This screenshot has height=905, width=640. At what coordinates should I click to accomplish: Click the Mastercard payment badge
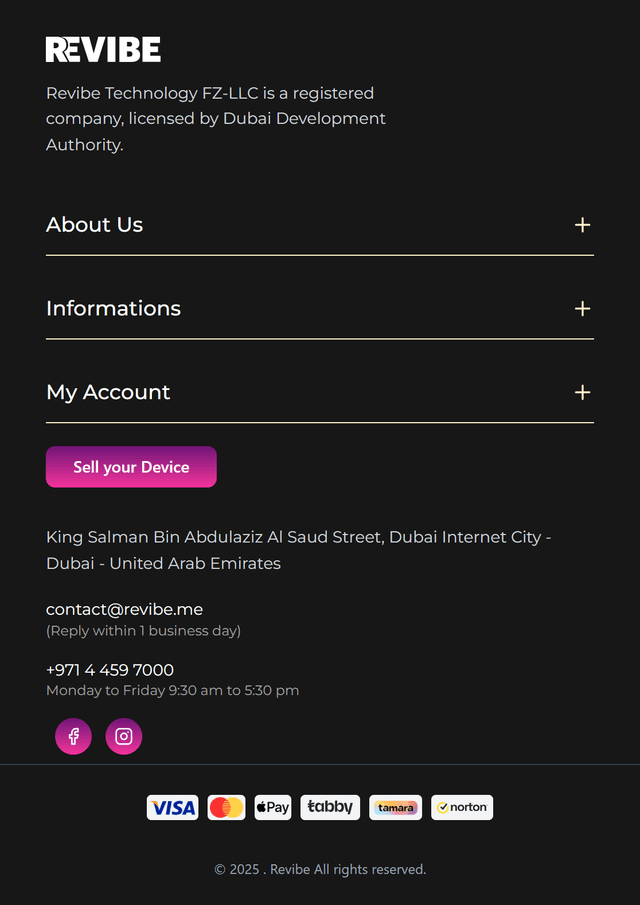tap(226, 808)
